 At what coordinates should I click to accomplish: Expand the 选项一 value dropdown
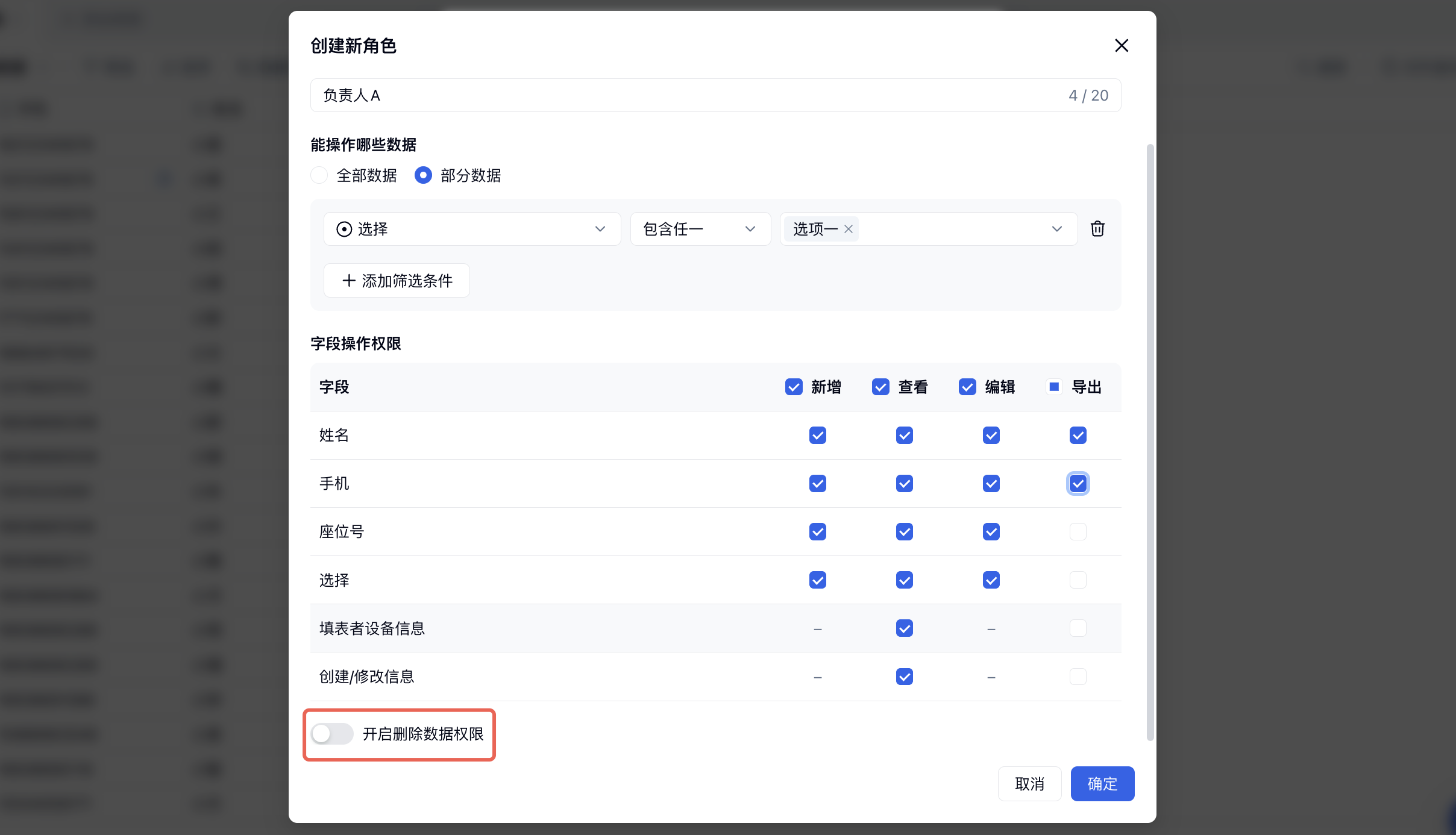pyautogui.click(x=1056, y=229)
